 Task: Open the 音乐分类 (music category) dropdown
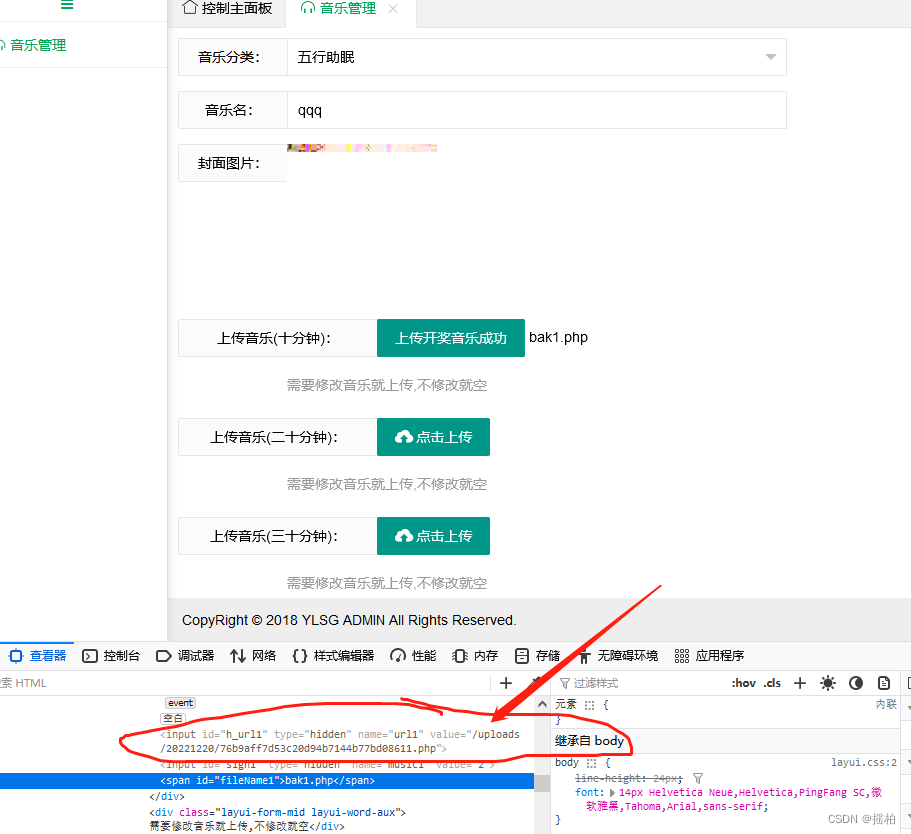(770, 57)
